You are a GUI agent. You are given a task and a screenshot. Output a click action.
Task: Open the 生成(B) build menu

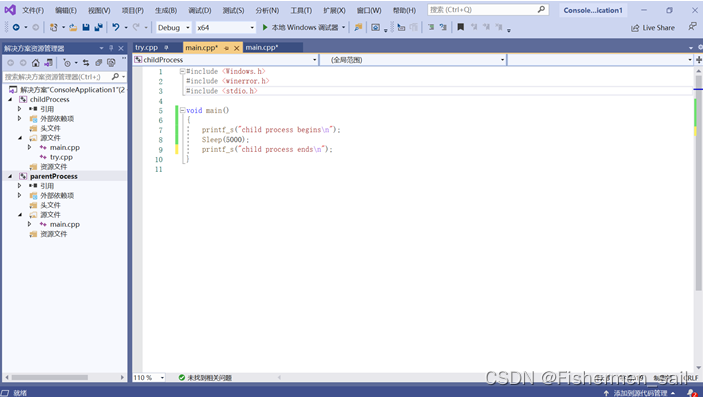tap(166, 10)
